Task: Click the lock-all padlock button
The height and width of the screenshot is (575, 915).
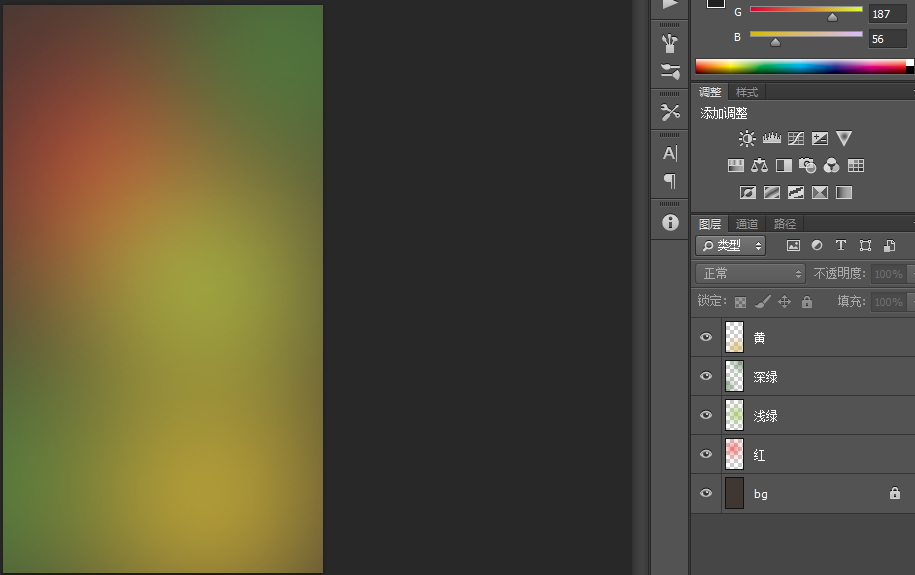Action: 807,302
